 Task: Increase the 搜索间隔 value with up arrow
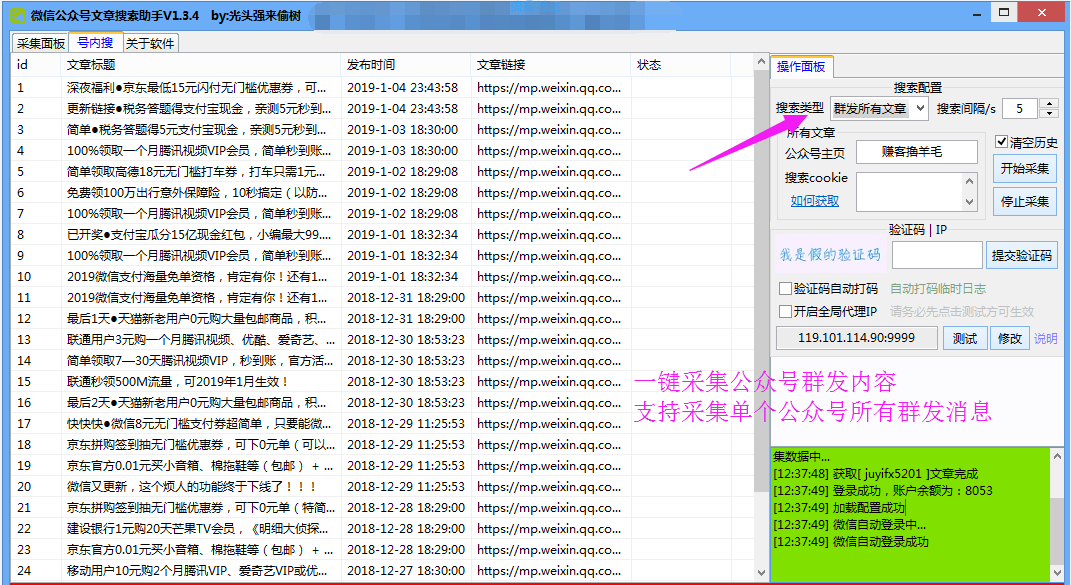tap(1050, 103)
